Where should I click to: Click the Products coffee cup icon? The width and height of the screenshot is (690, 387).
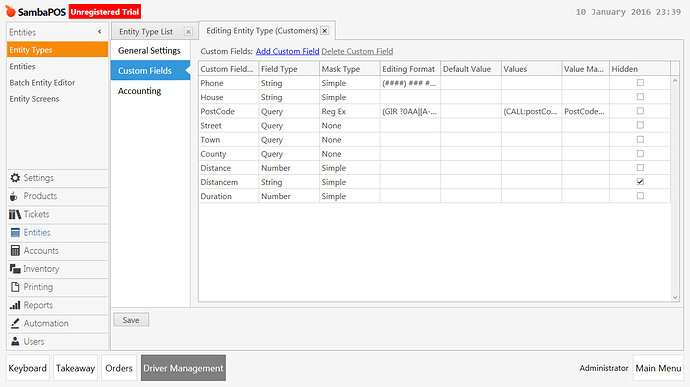tap(14, 196)
